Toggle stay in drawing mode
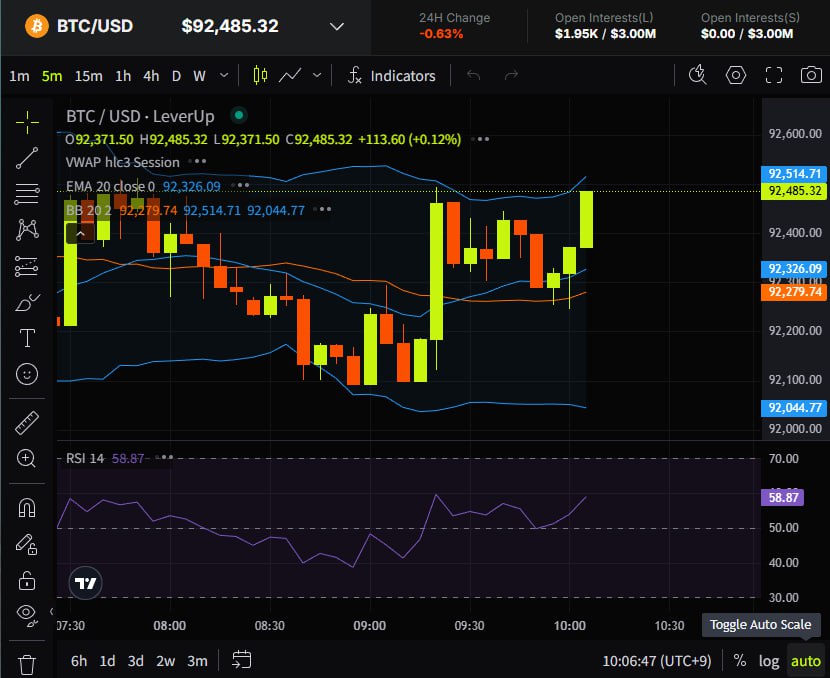 pos(27,544)
